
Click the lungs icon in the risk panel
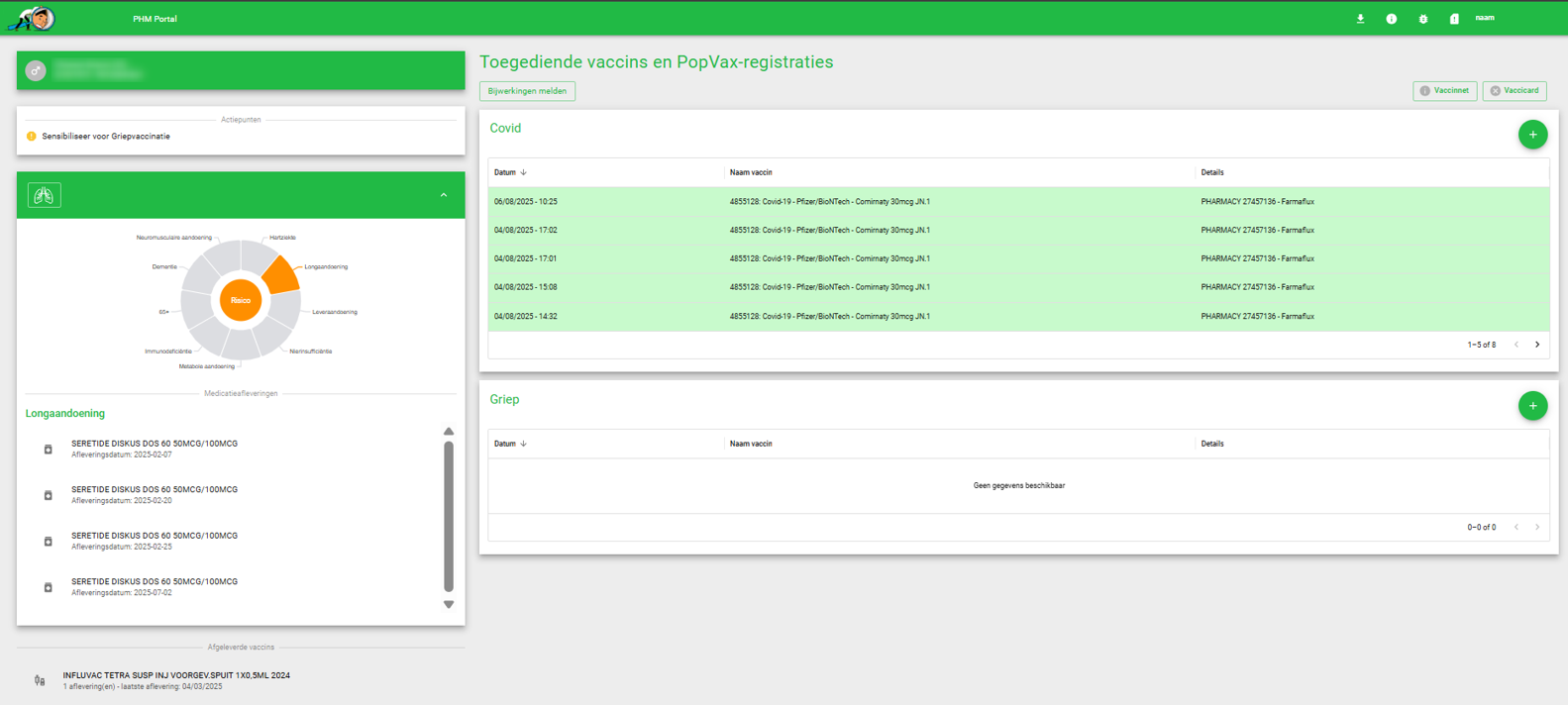coord(44,195)
